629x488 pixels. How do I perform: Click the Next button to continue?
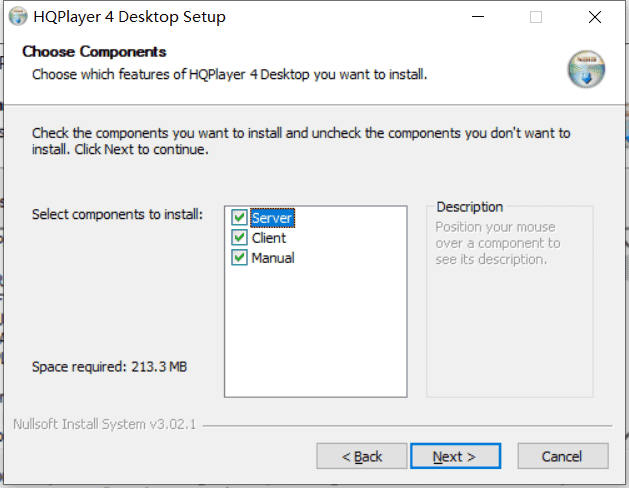pyautogui.click(x=455, y=456)
